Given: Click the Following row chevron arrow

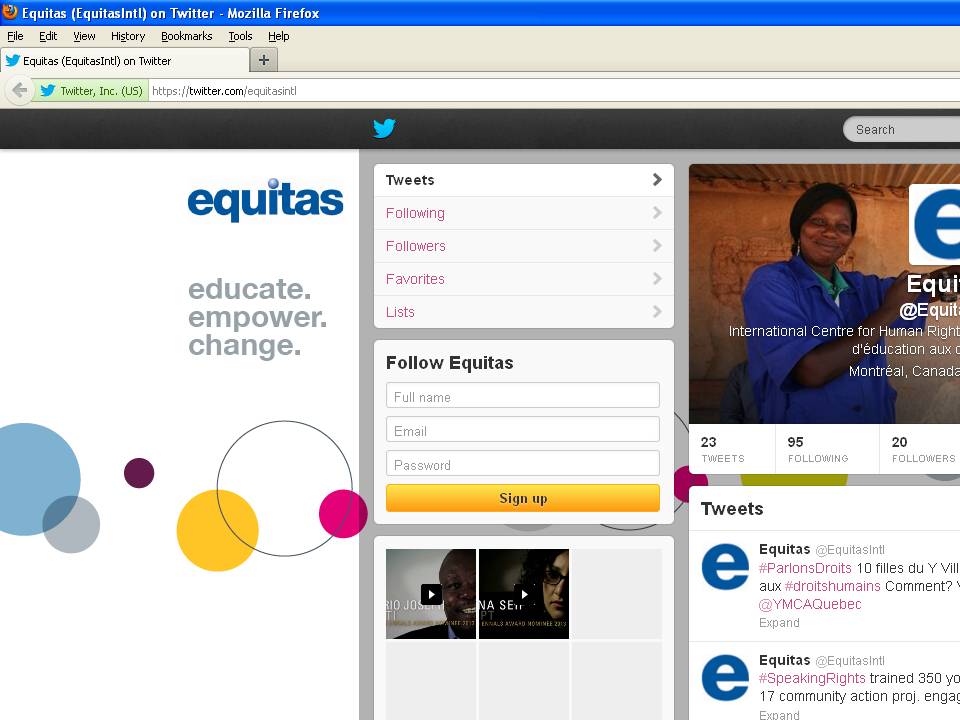Looking at the screenshot, I should pyautogui.click(x=657, y=212).
